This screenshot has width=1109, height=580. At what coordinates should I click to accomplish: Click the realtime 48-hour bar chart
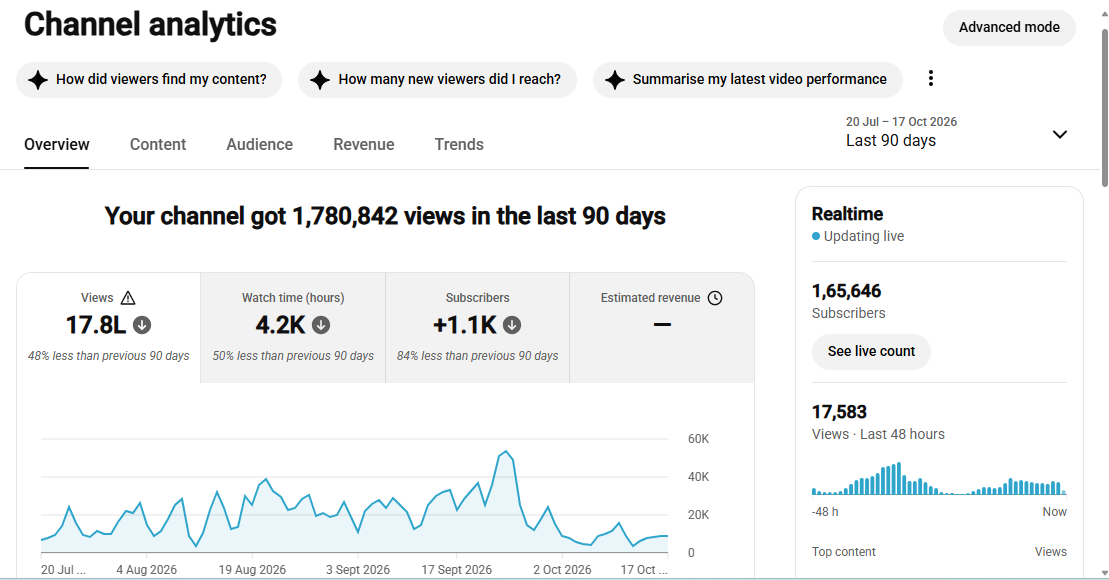click(939, 478)
